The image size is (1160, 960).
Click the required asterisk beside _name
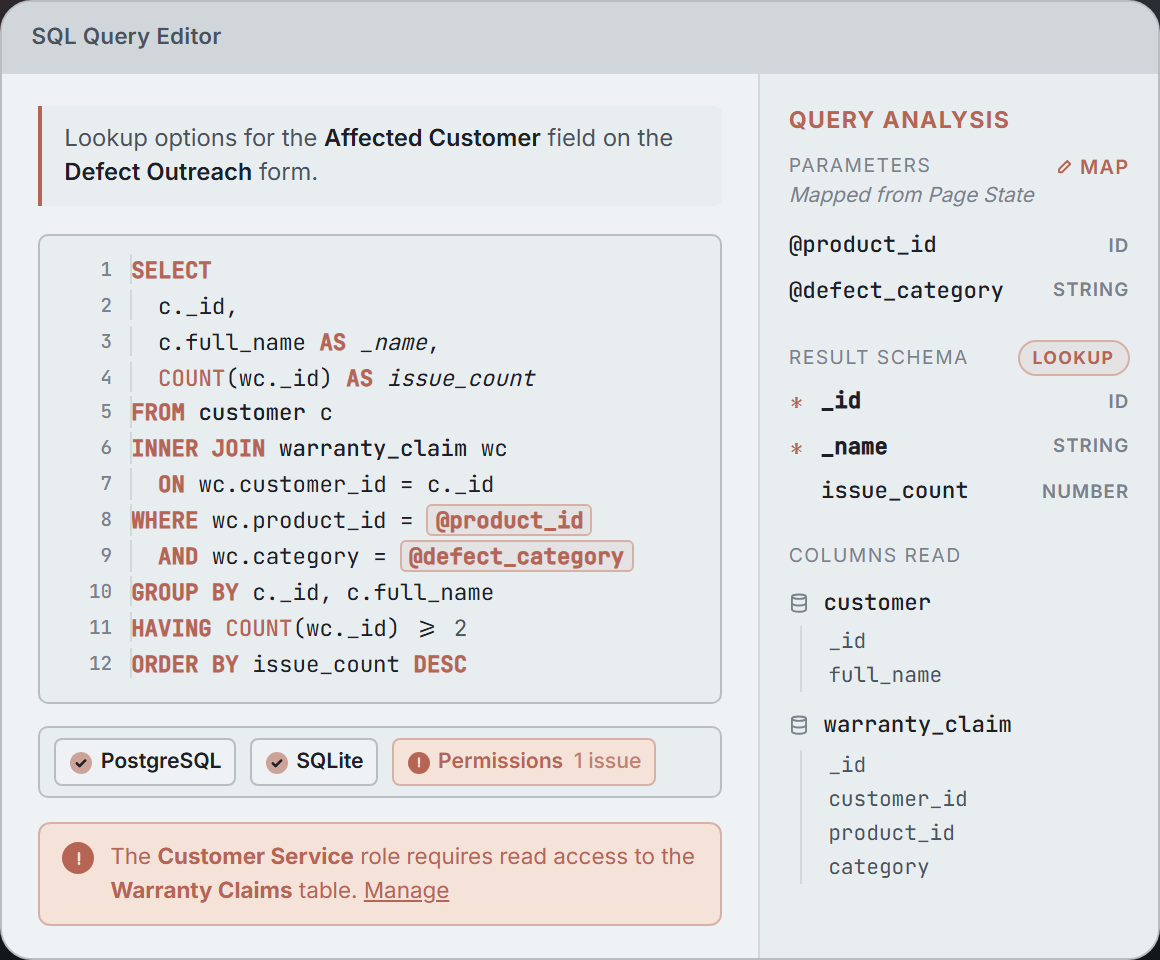(x=797, y=449)
